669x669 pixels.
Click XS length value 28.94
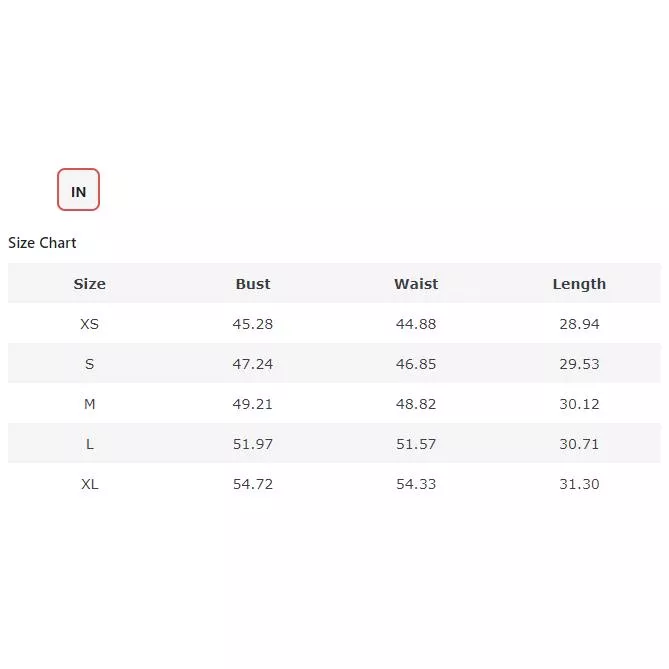[x=579, y=324]
